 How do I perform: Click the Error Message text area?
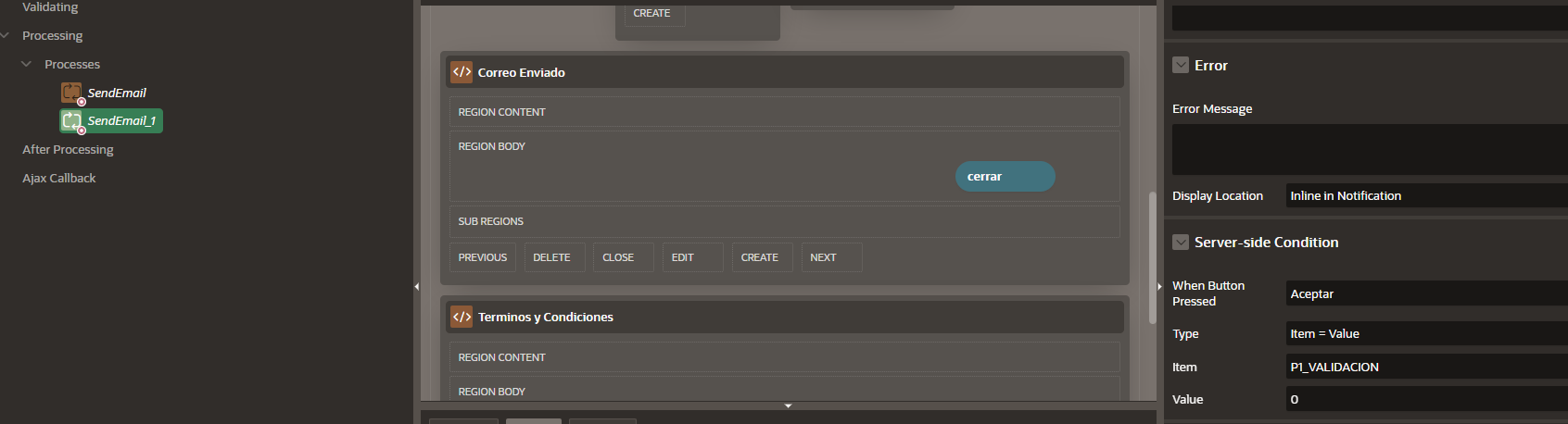tap(1369, 149)
